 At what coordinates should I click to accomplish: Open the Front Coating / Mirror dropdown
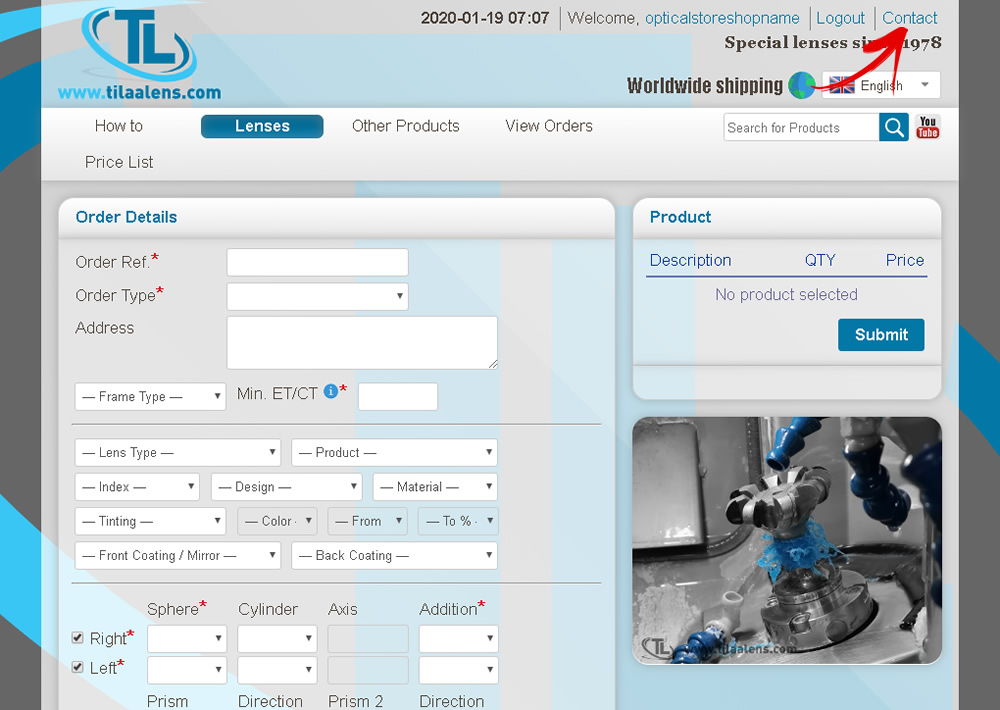(x=177, y=556)
